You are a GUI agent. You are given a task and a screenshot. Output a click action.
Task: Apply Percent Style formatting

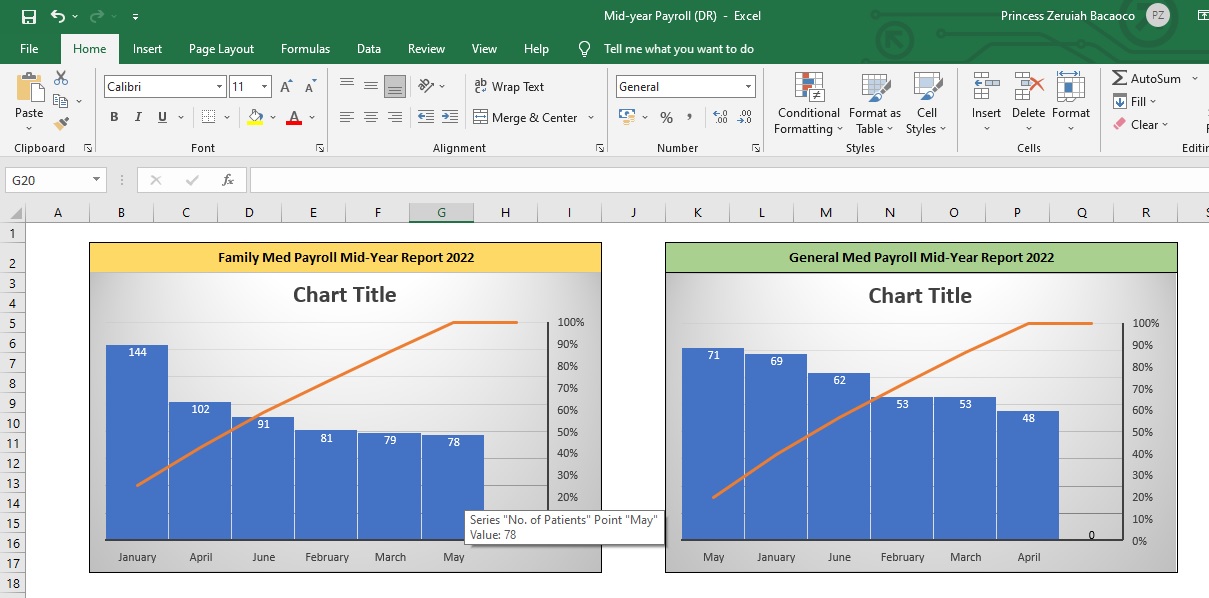666,118
